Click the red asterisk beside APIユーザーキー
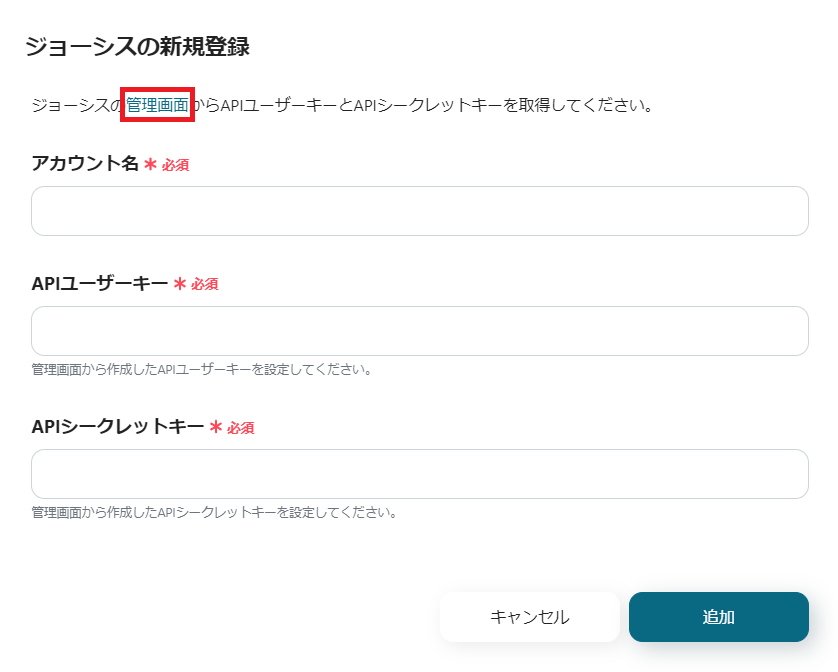Image resolution: width=838 pixels, height=672 pixels. 180,284
